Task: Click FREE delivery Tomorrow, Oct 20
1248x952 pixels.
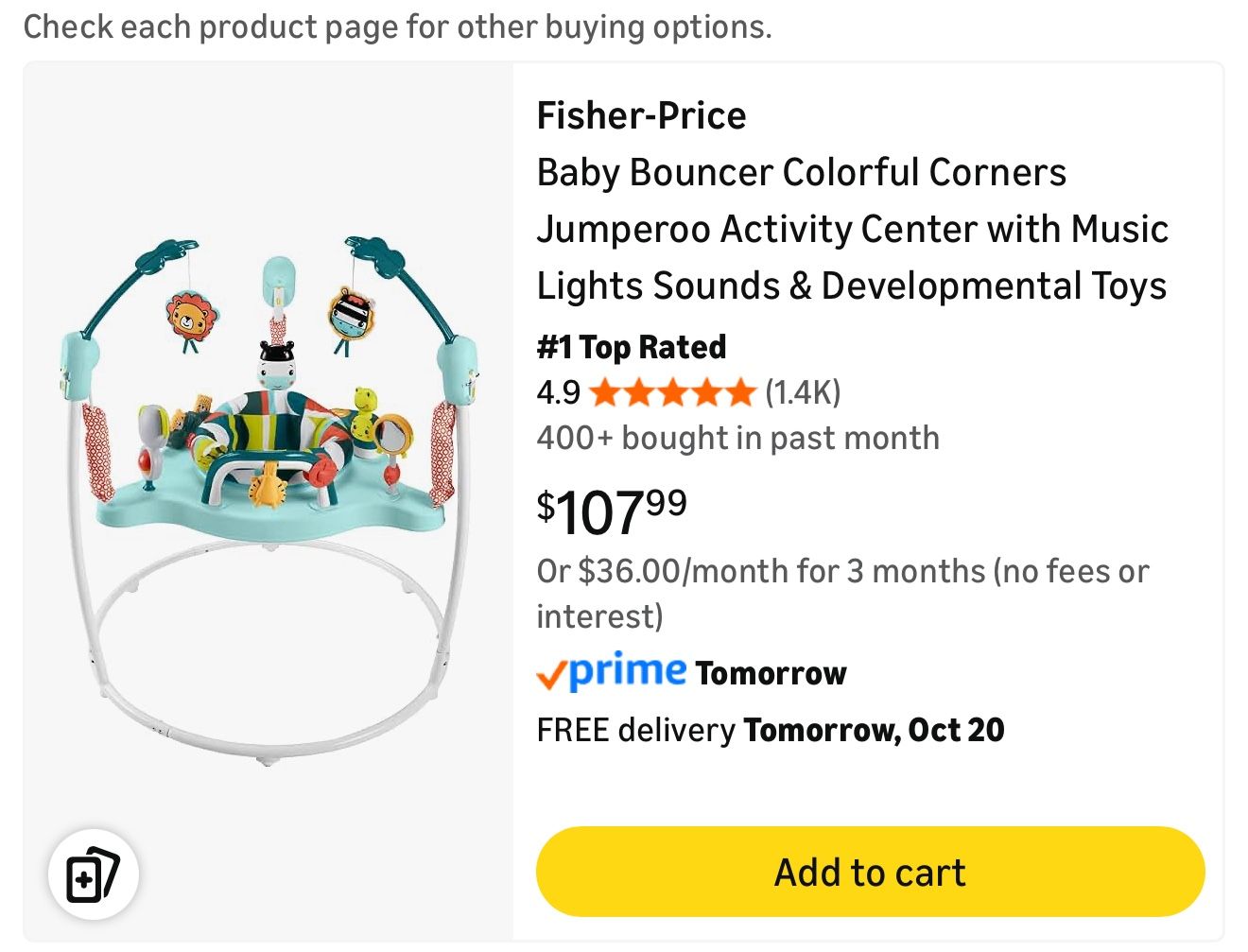Action: [770, 729]
